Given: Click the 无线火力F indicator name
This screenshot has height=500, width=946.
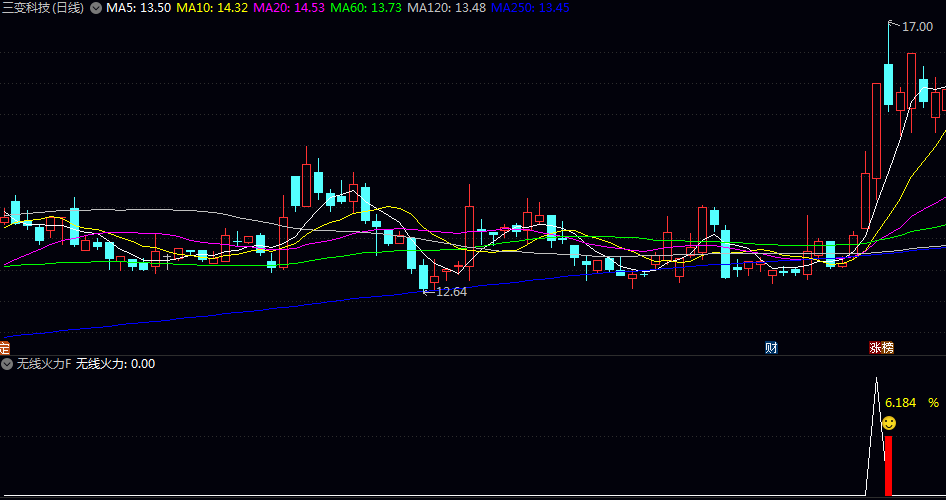Looking at the screenshot, I should click(43, 364).
